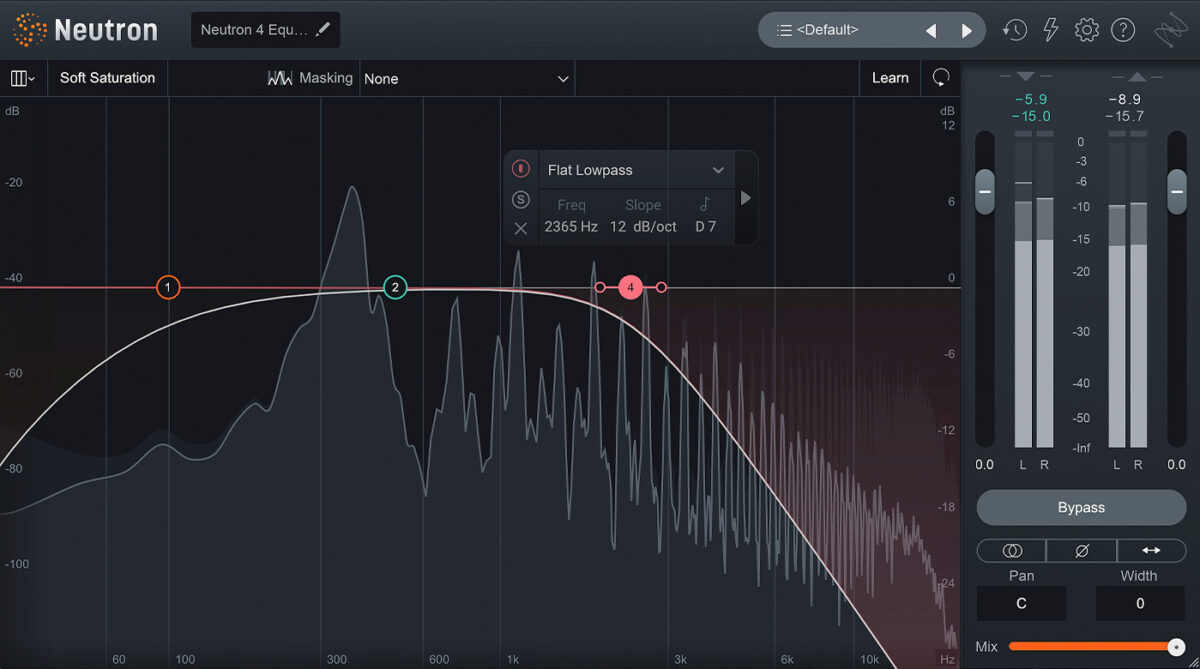Toggle the stereo Pan mode button
The width and height of the screenshot is (1200, 669).
(1010, 550)
